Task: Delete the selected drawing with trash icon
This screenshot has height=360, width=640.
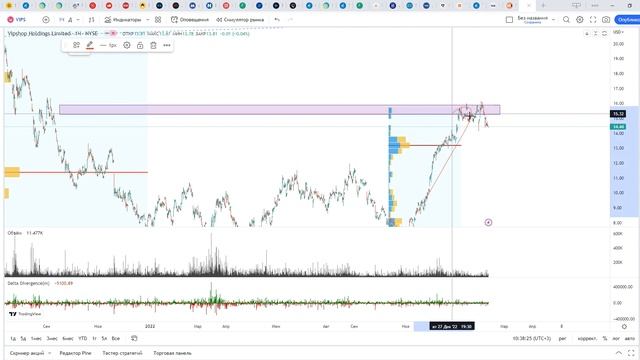Action: [x=153, y=45]
